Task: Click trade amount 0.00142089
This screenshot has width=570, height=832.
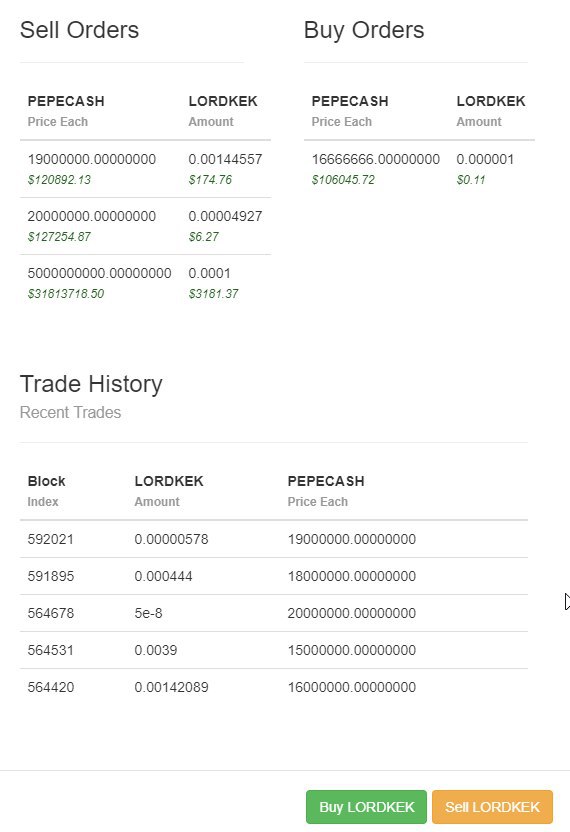Action: click(171, 687)
